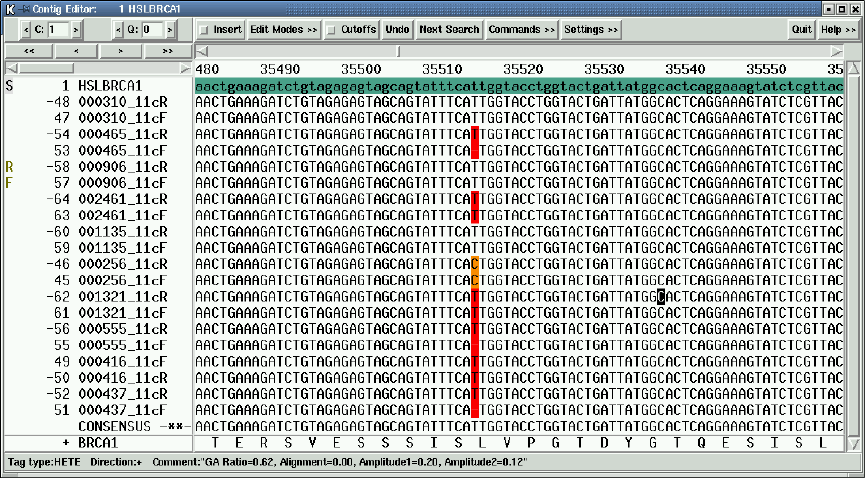
Task: Click the R flag beside 000906_11cR
Action: [x=9, y=167]
